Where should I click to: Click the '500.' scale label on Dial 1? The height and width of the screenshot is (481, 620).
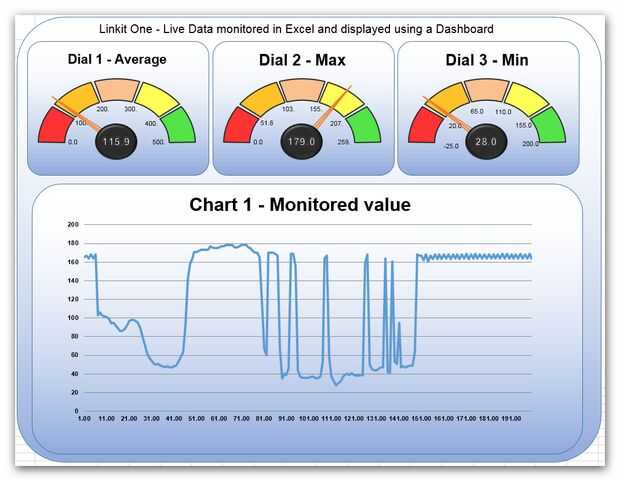158,142
